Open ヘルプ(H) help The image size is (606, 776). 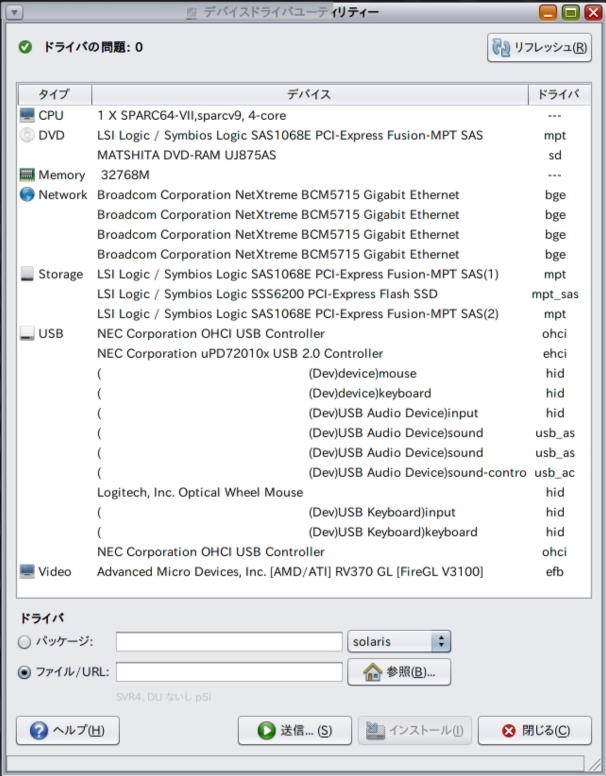click(x=68, y=730)
